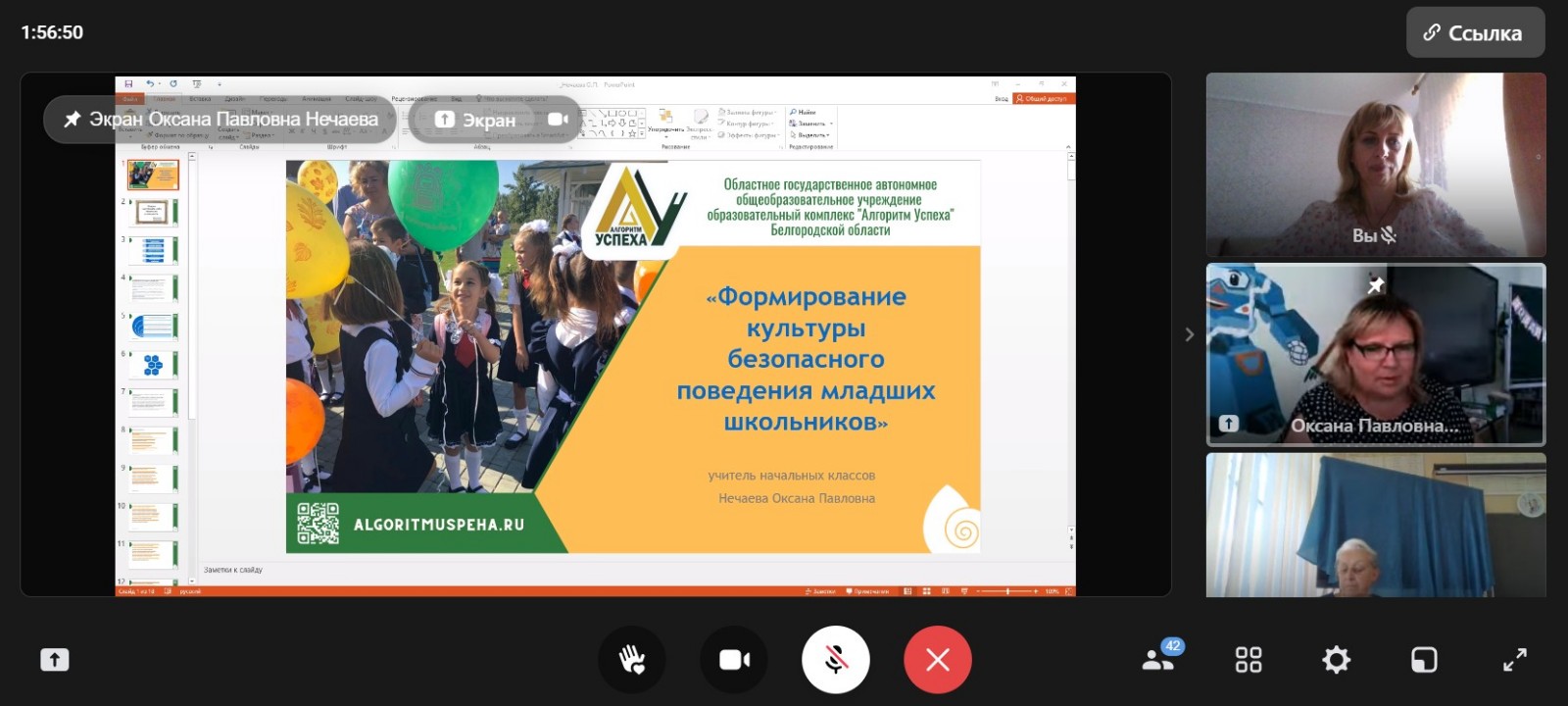Click Save icon in shared PowerPoint toolbar

pos(128,84)
